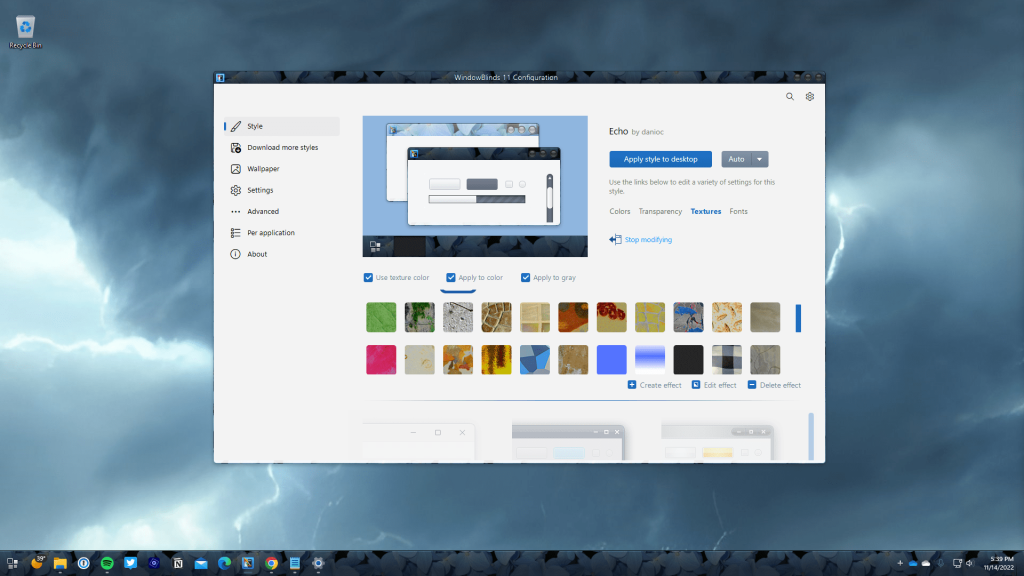Screen dimensions: 1024x576
Task: Launch Spotify from the taskbar
Action: tap(107, 563)
